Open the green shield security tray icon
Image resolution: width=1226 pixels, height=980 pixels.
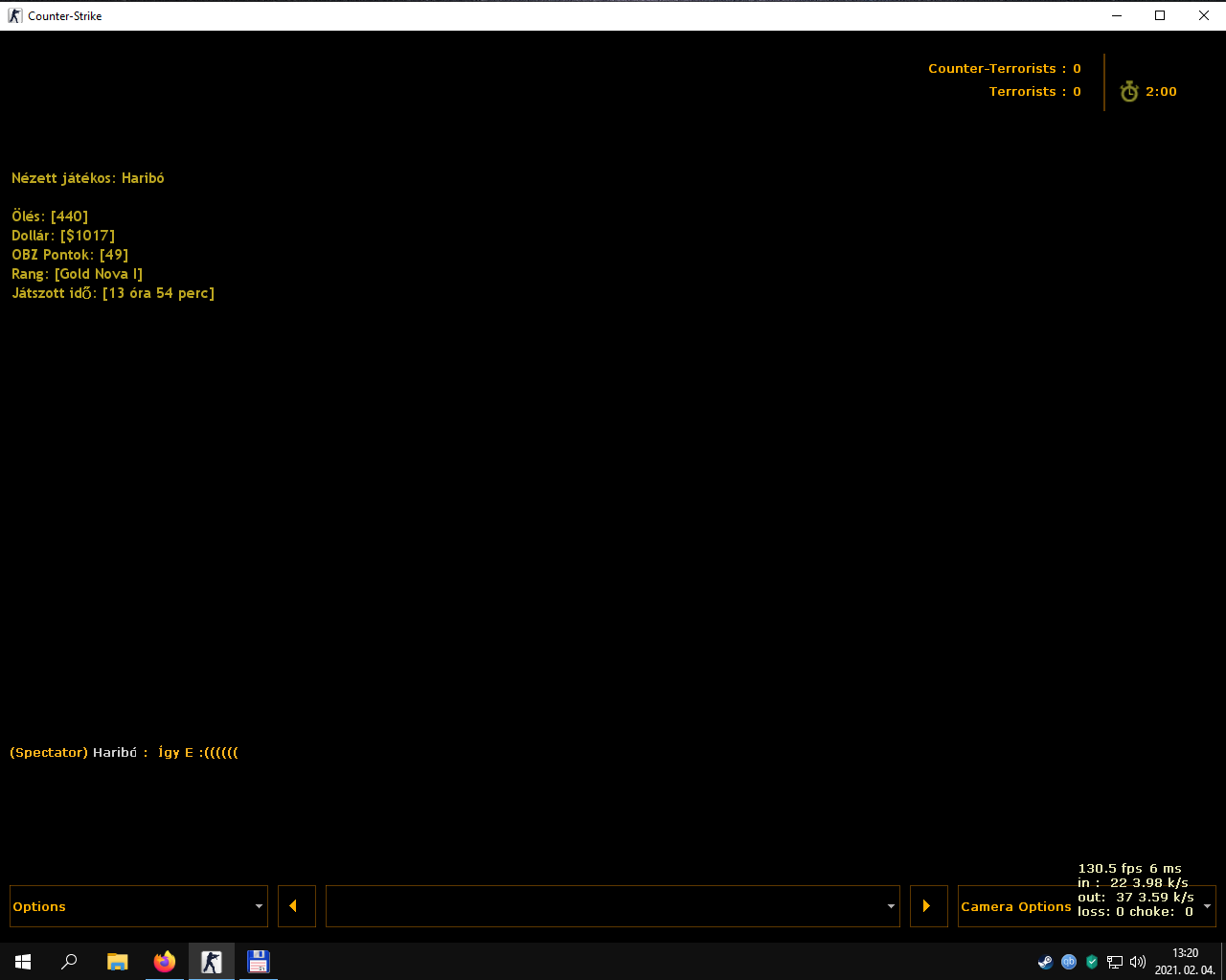(1092, 962)
